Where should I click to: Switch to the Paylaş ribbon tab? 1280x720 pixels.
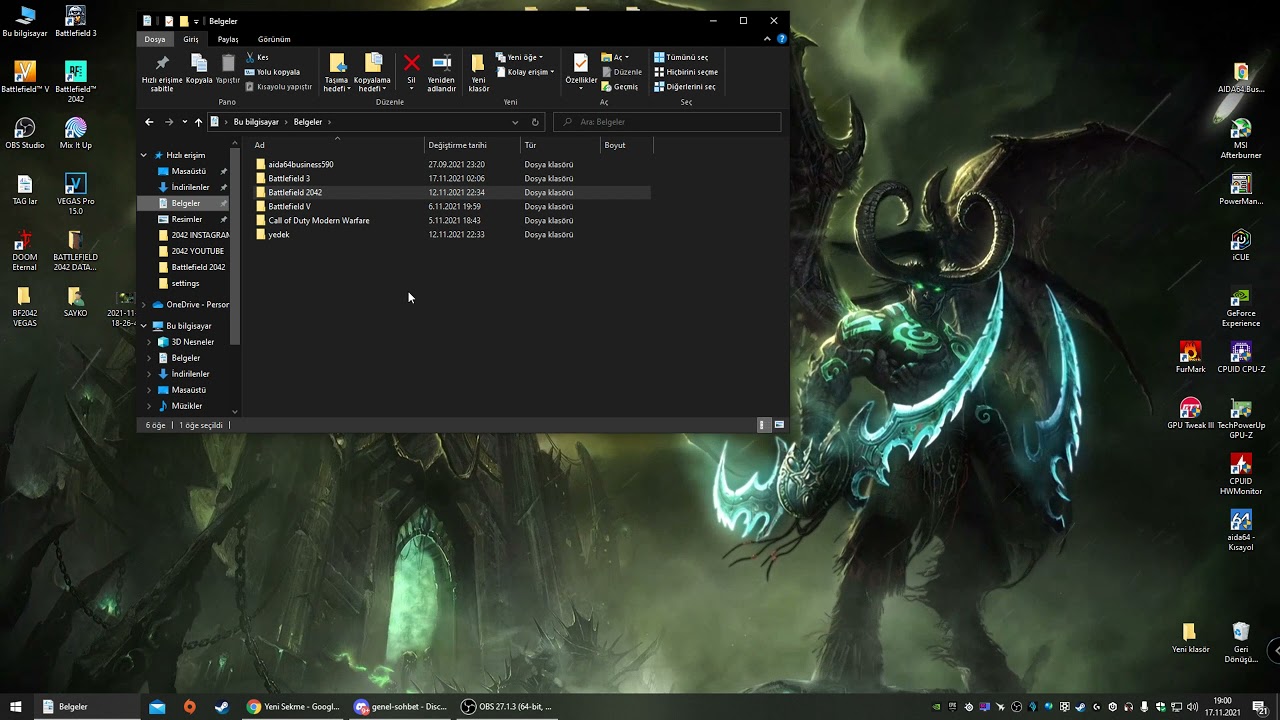coord(228,39)
